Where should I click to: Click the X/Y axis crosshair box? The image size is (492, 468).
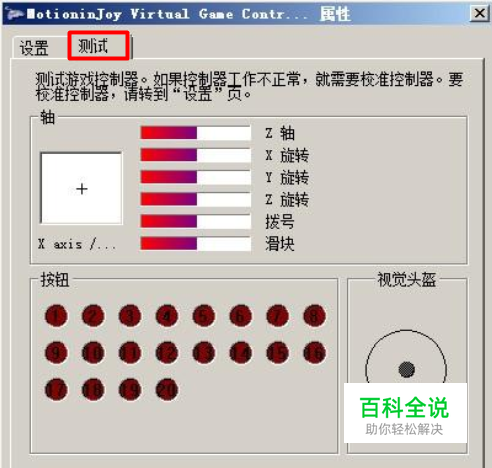[82, 188]
